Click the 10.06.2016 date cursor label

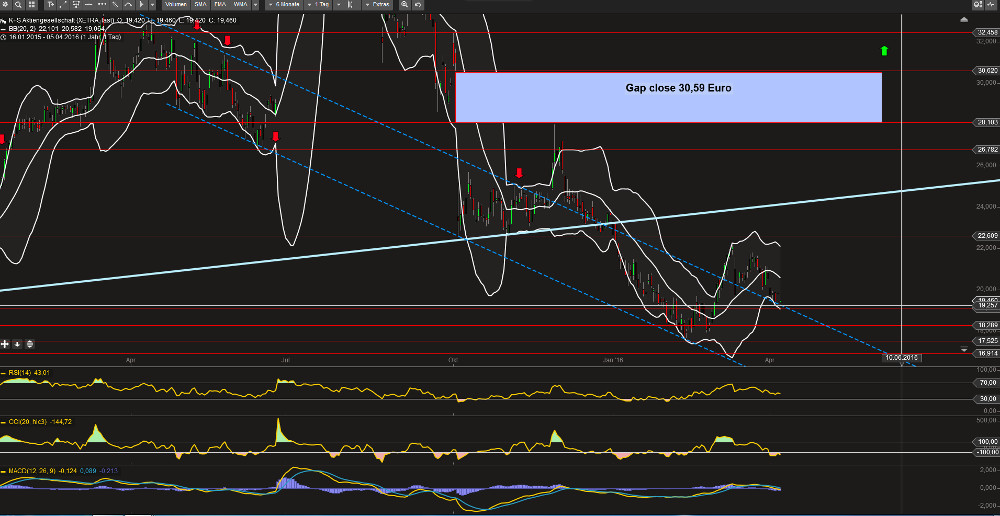[902, 358]
